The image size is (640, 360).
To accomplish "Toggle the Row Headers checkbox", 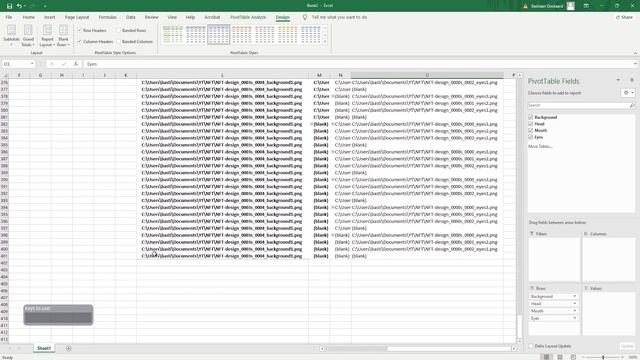I will pyautogui.click(x=80, y=30).
